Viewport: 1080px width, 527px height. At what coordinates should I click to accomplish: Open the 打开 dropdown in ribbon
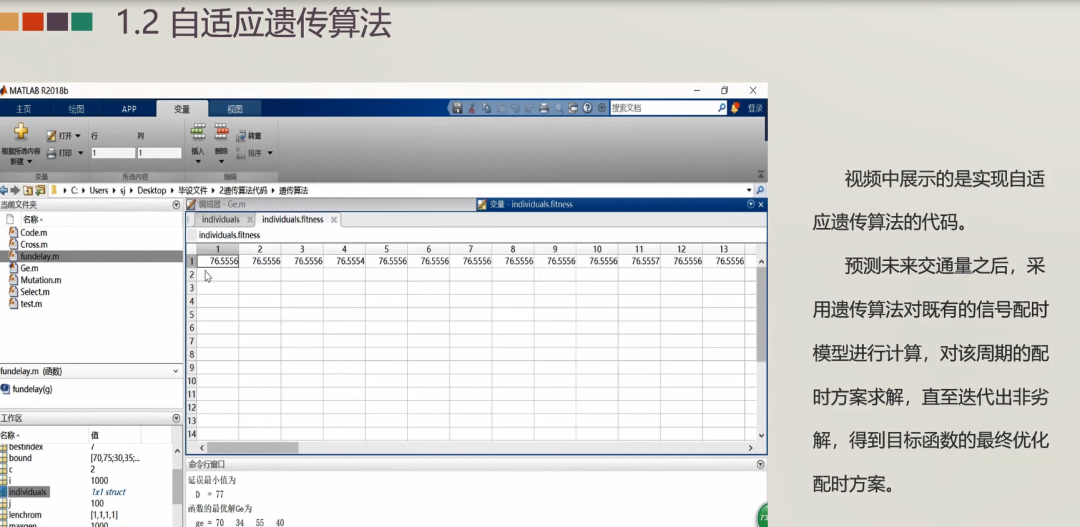[76, 136]
